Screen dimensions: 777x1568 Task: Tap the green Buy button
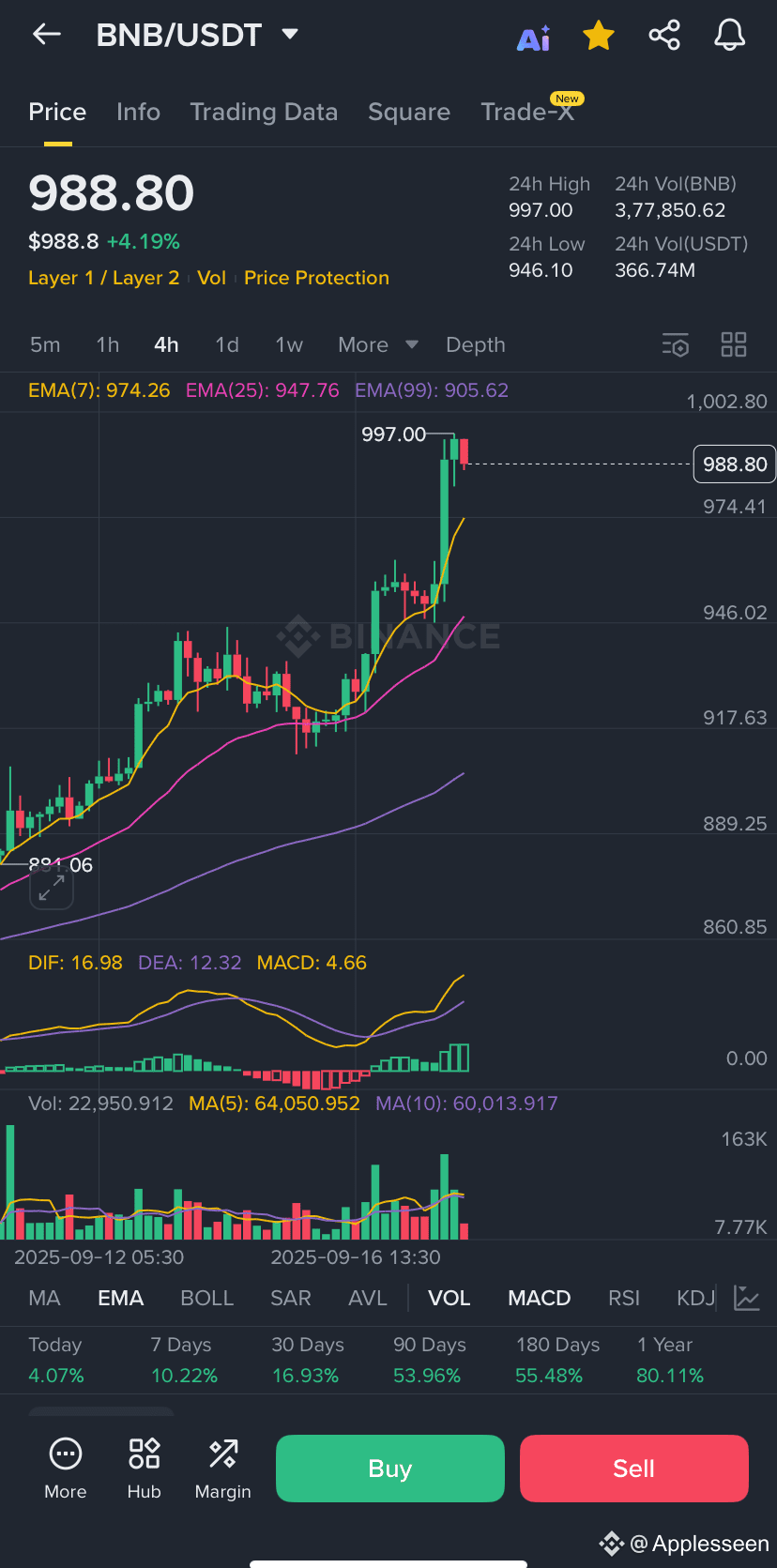390,1469
